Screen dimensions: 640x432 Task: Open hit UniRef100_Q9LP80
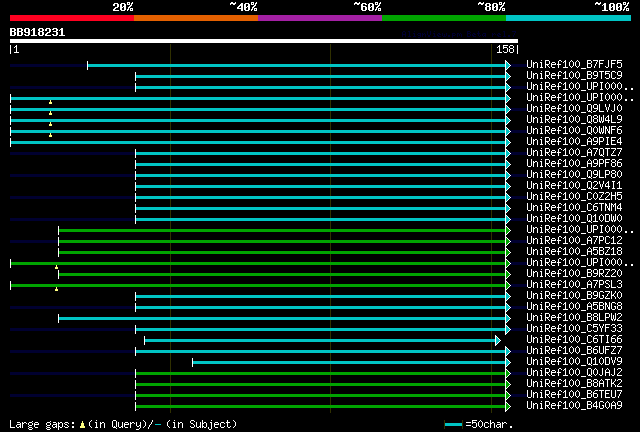pos(574,175)
